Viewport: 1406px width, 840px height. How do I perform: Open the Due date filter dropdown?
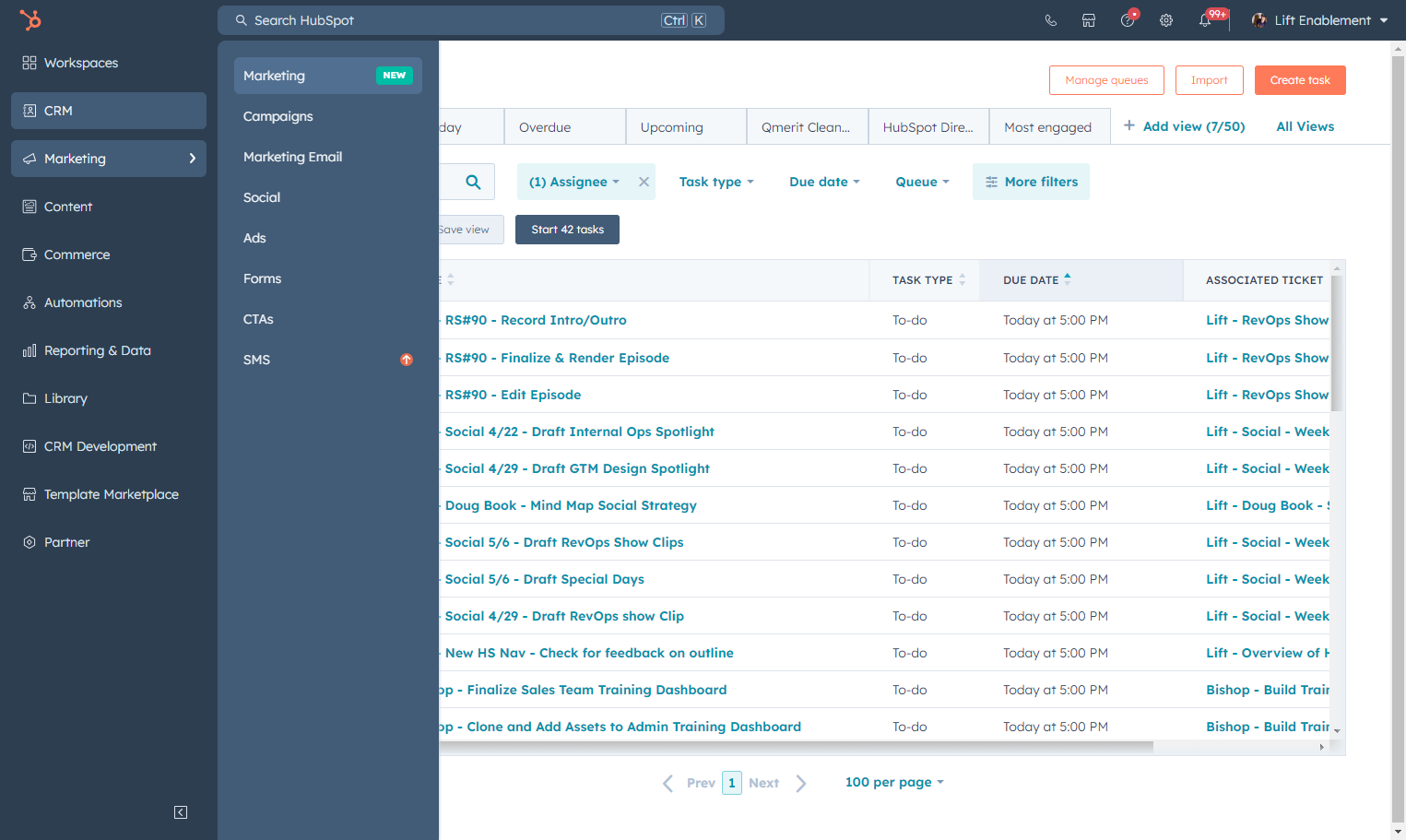(x=824, y=182)
